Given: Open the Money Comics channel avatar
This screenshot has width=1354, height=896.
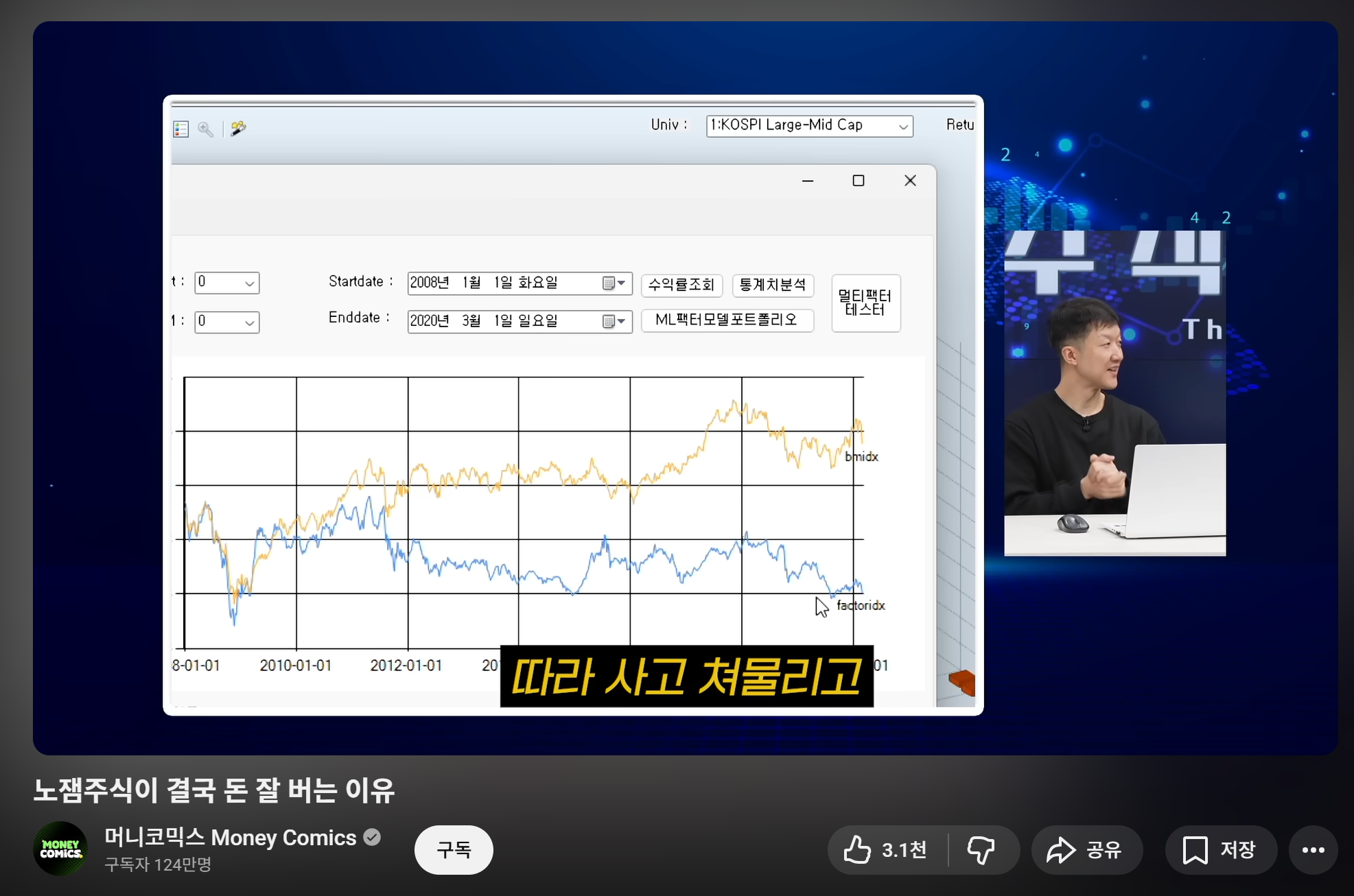Looking at the screenshot, I should point(60,849).
